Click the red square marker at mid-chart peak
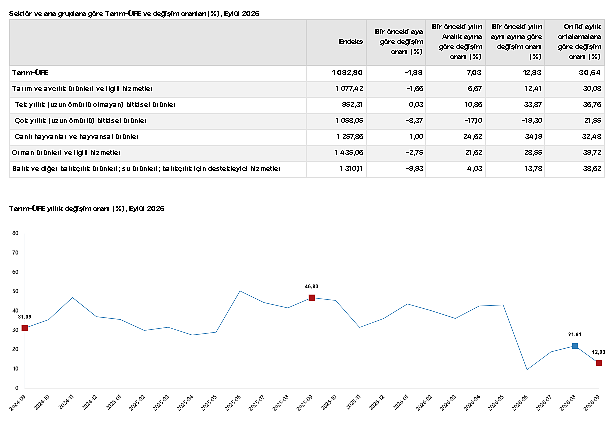615x424 pixels. point(312,298)
